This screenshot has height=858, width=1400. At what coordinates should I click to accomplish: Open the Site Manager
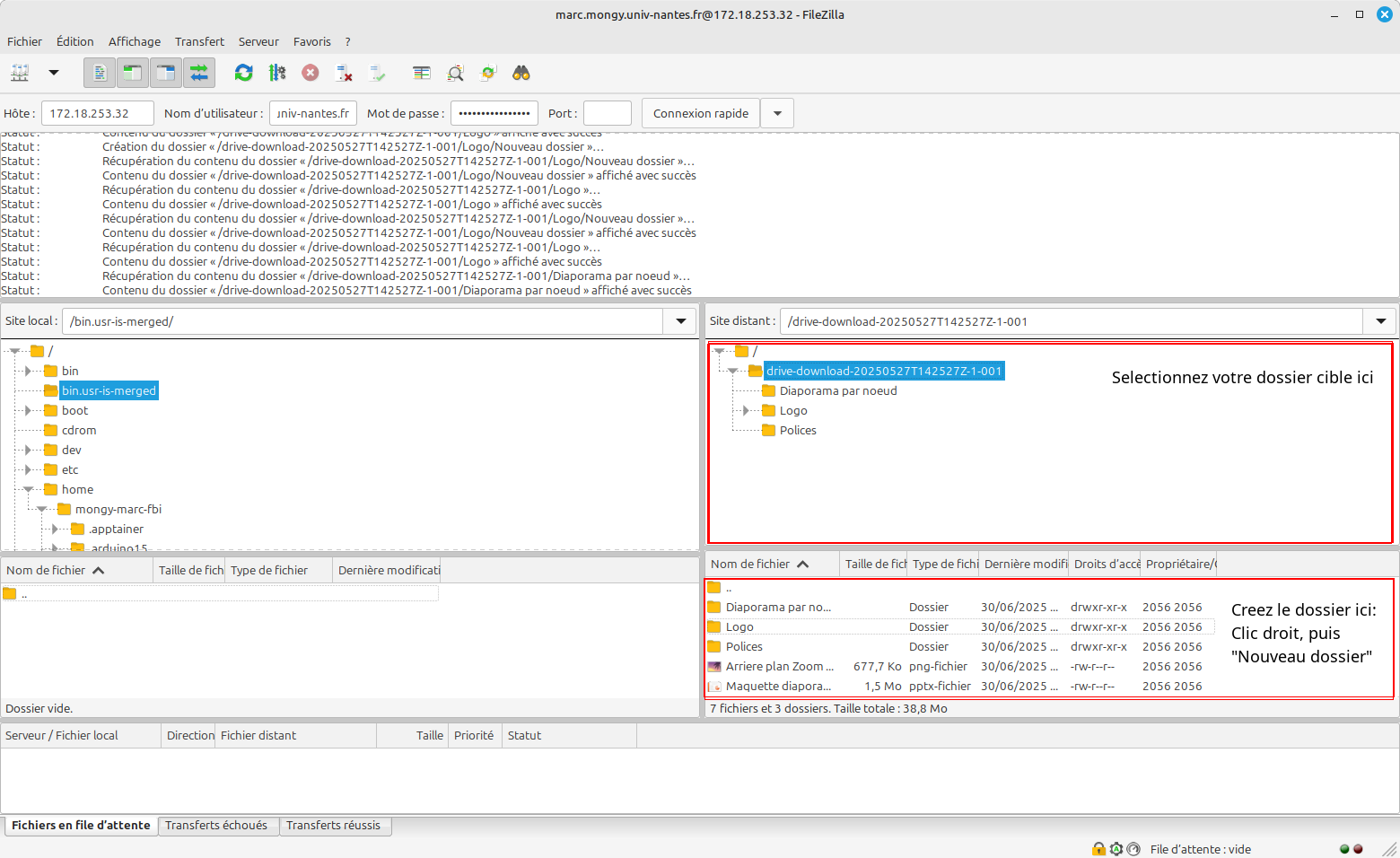click(x=20, y=72)
